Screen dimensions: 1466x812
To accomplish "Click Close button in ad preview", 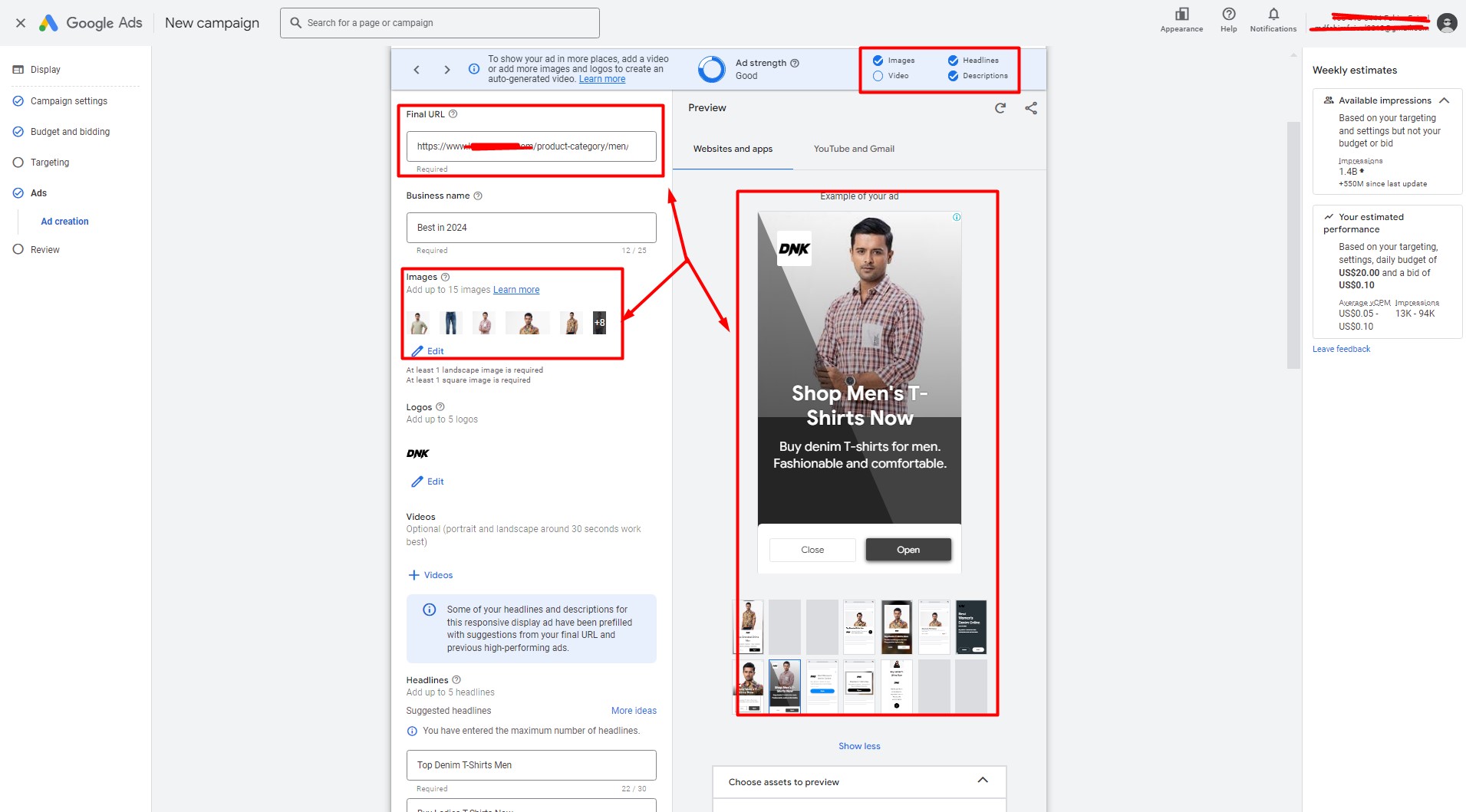I will pyautogui.click(x=812, y=550).
